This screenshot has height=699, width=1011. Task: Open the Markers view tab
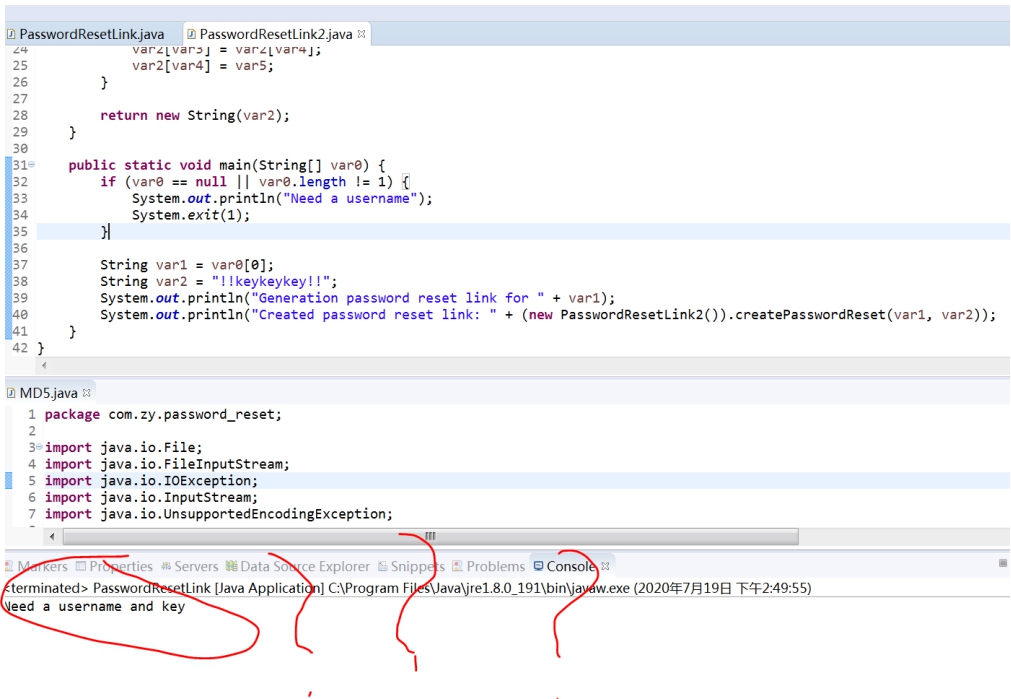(x=43, y=566)
